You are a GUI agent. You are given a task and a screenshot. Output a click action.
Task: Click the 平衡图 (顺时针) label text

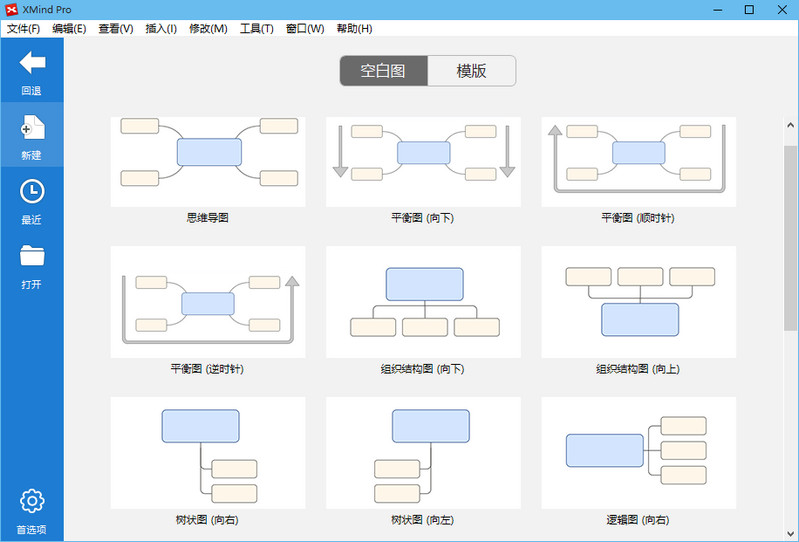pyautogui.click(x=638, y=218)
